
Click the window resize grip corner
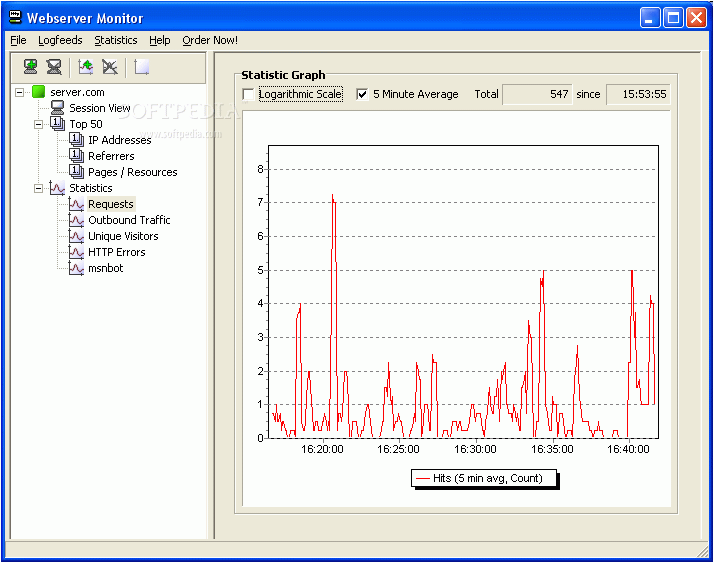tap(703, 551)
